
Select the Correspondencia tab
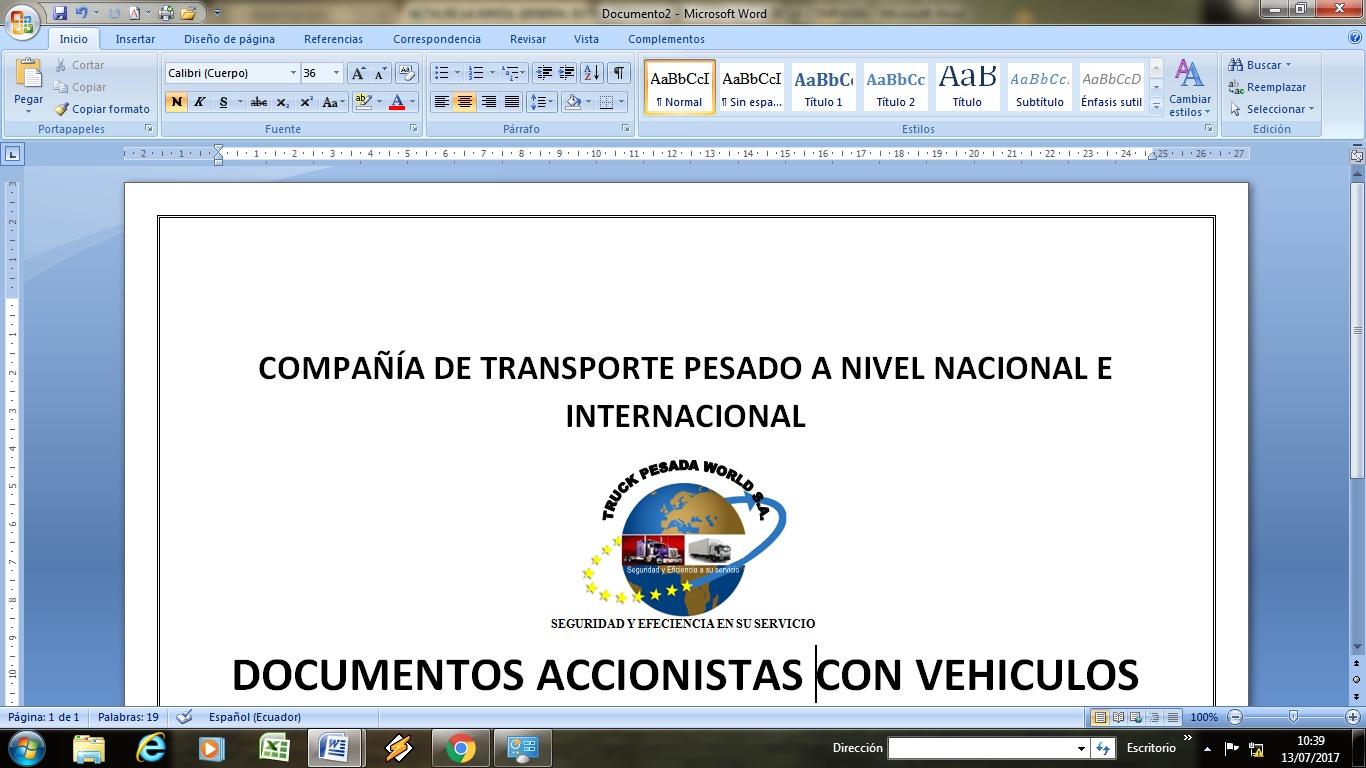437,39
